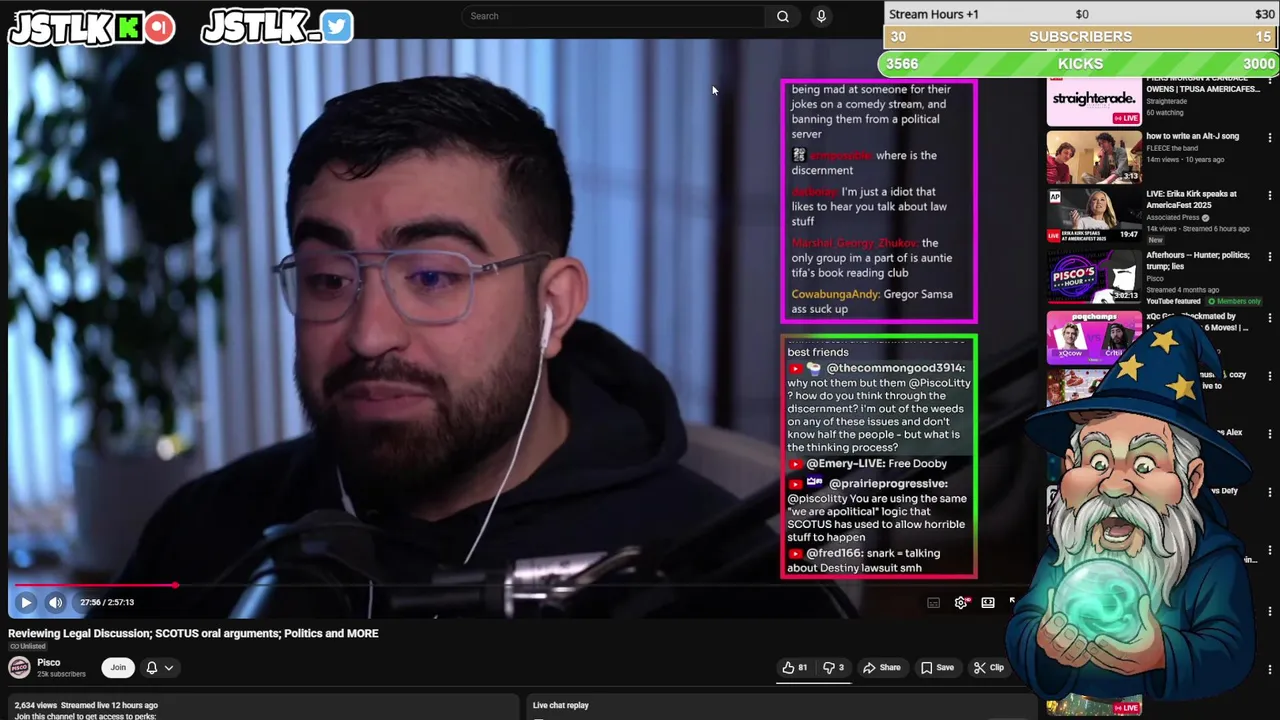Click the 'Members only' badge
1280x720 pixels.
click(x=1235, y=301)
